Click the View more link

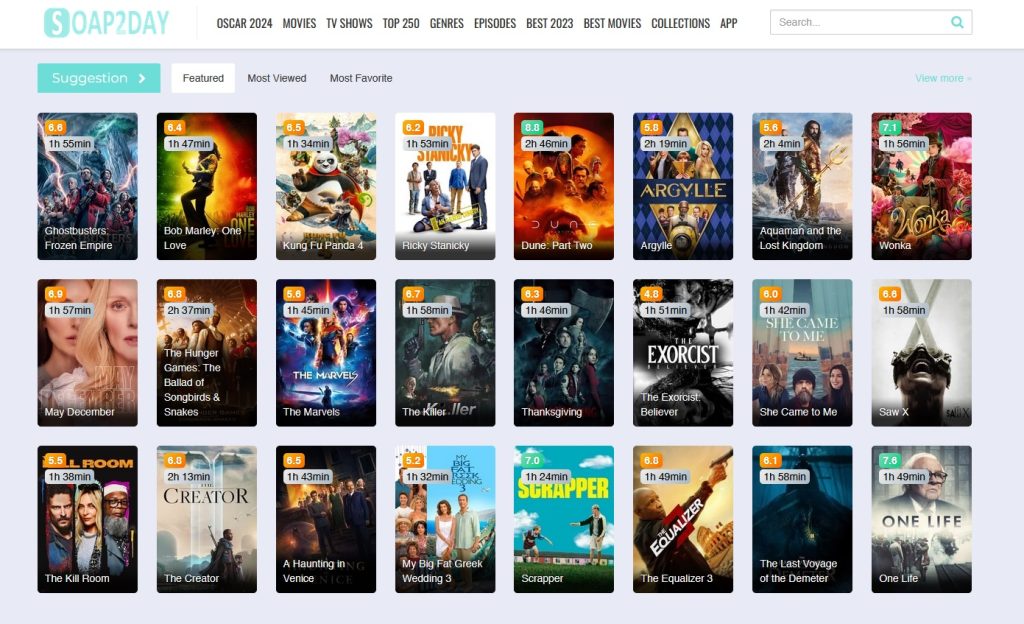click(943, 78)
